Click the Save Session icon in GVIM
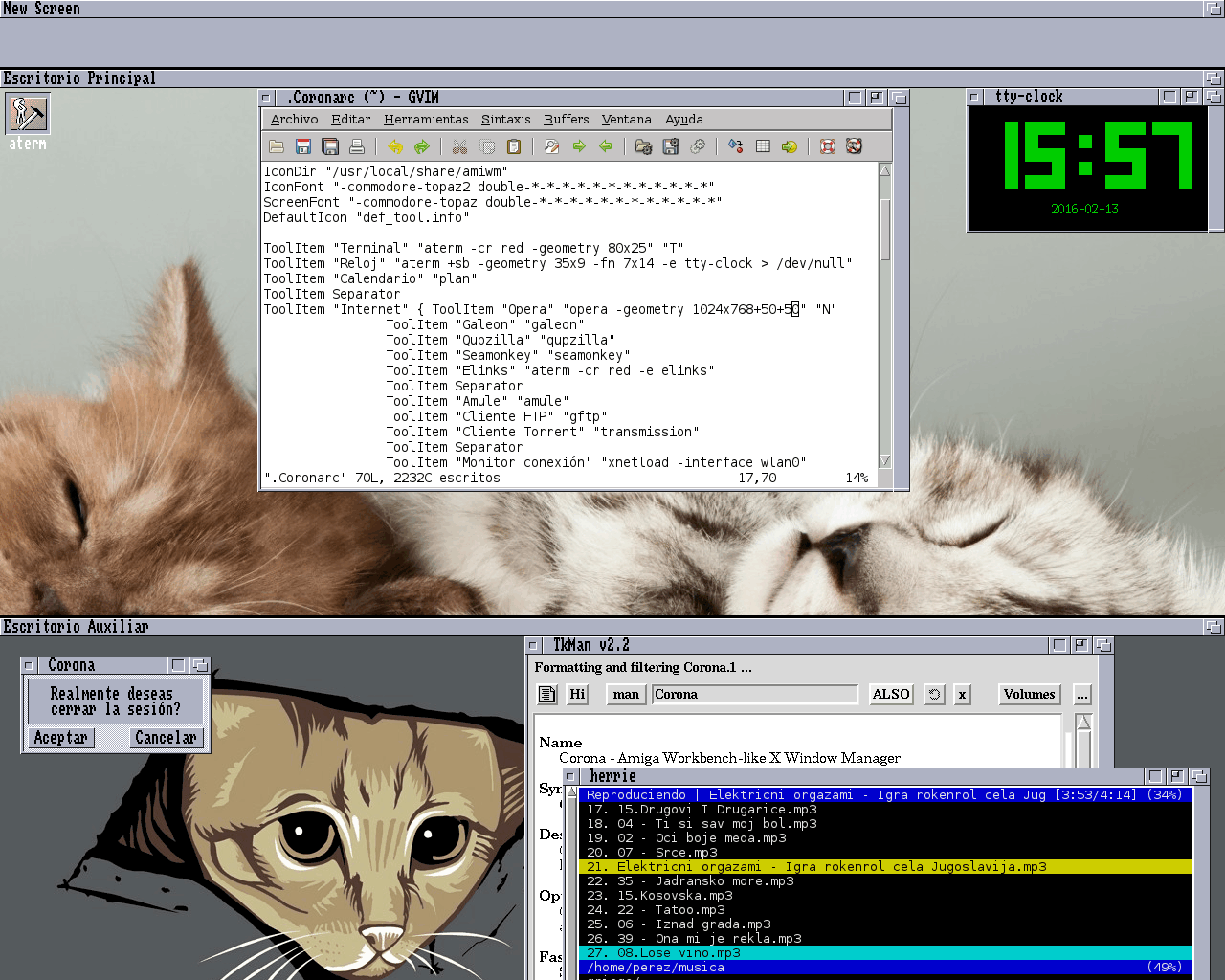This screenshot has width=1225, height=980. point(671,146)
